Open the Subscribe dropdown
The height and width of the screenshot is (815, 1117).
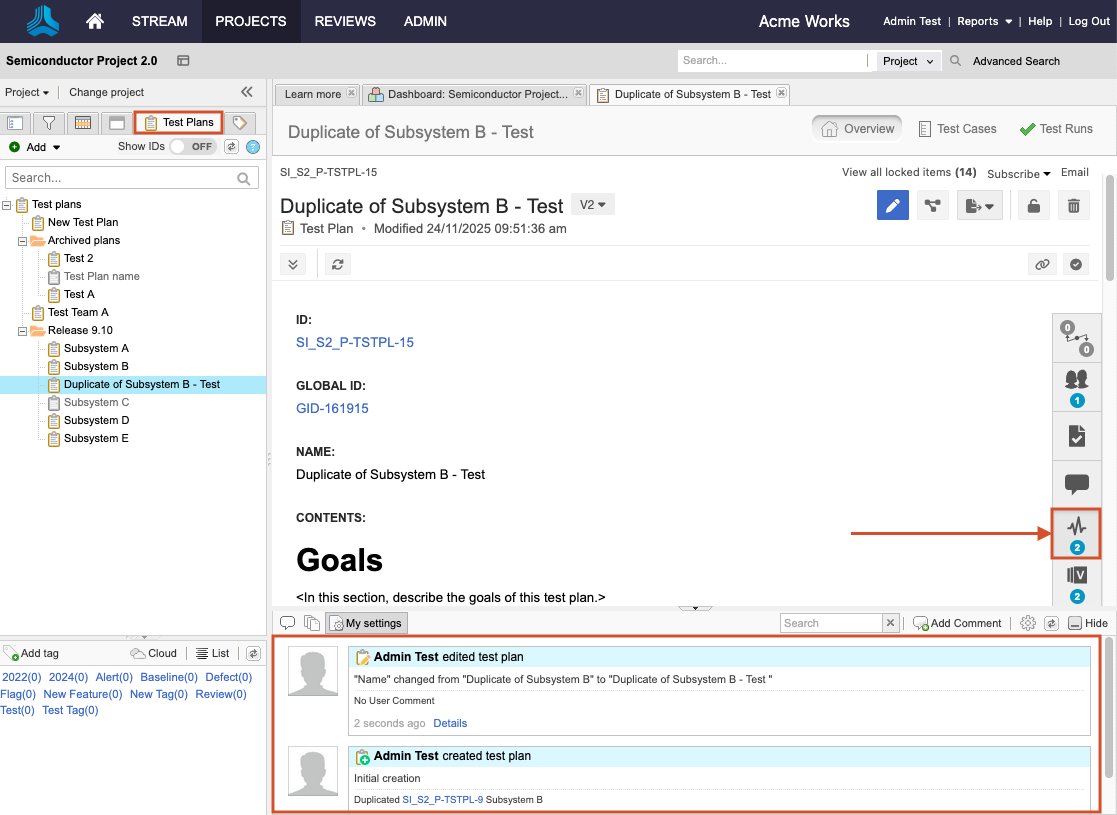tap(1018, 173)
